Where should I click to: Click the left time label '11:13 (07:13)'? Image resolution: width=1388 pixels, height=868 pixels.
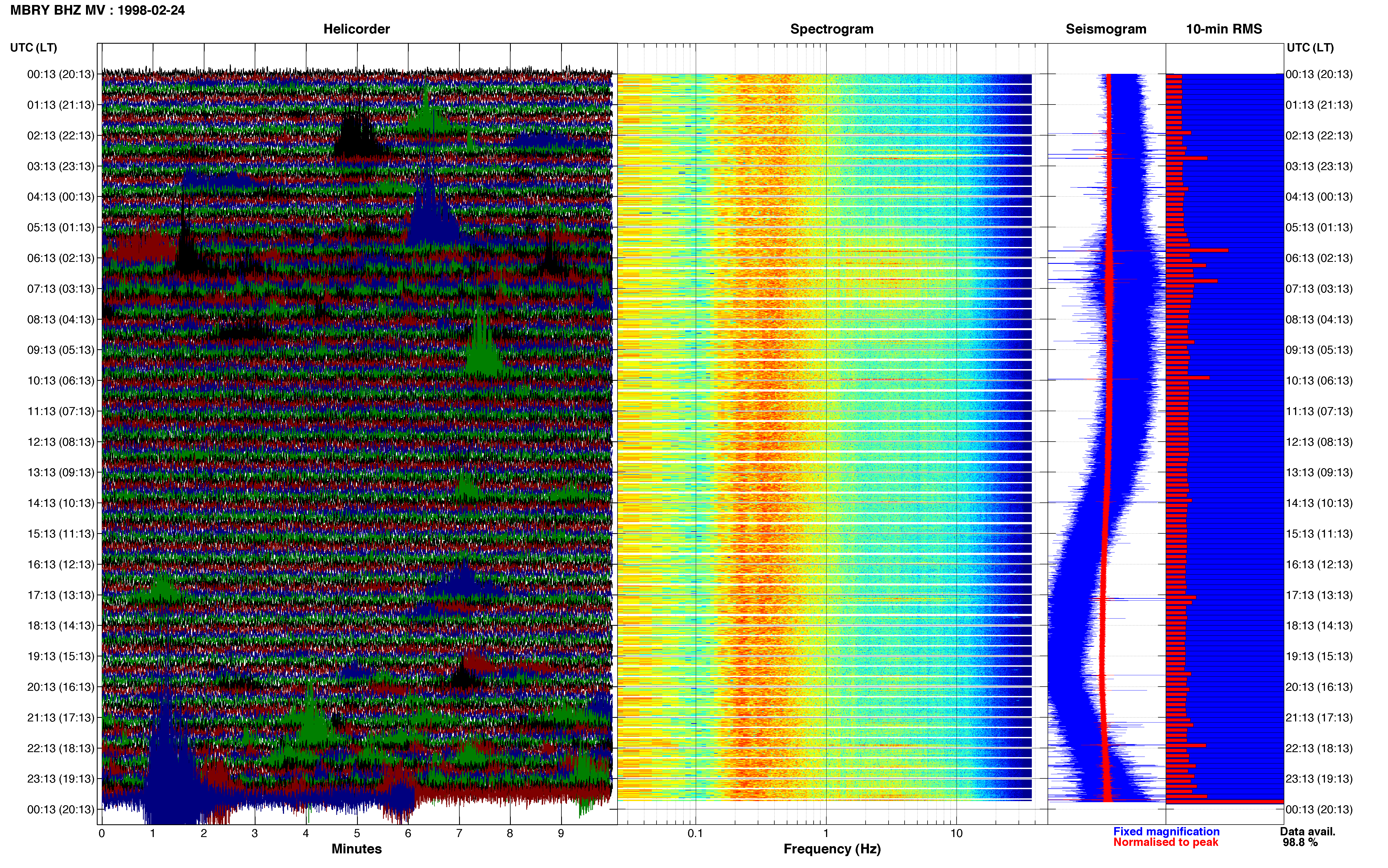tap(61, 411)
